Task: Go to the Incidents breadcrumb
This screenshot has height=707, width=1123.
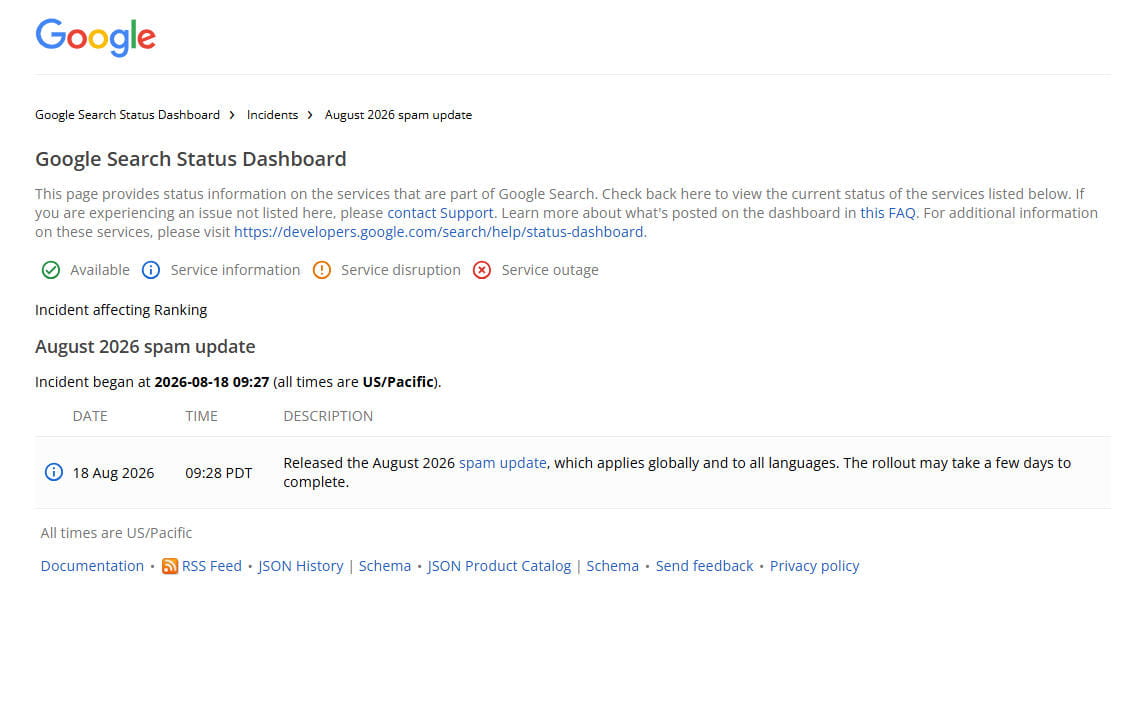Action: 272,115
